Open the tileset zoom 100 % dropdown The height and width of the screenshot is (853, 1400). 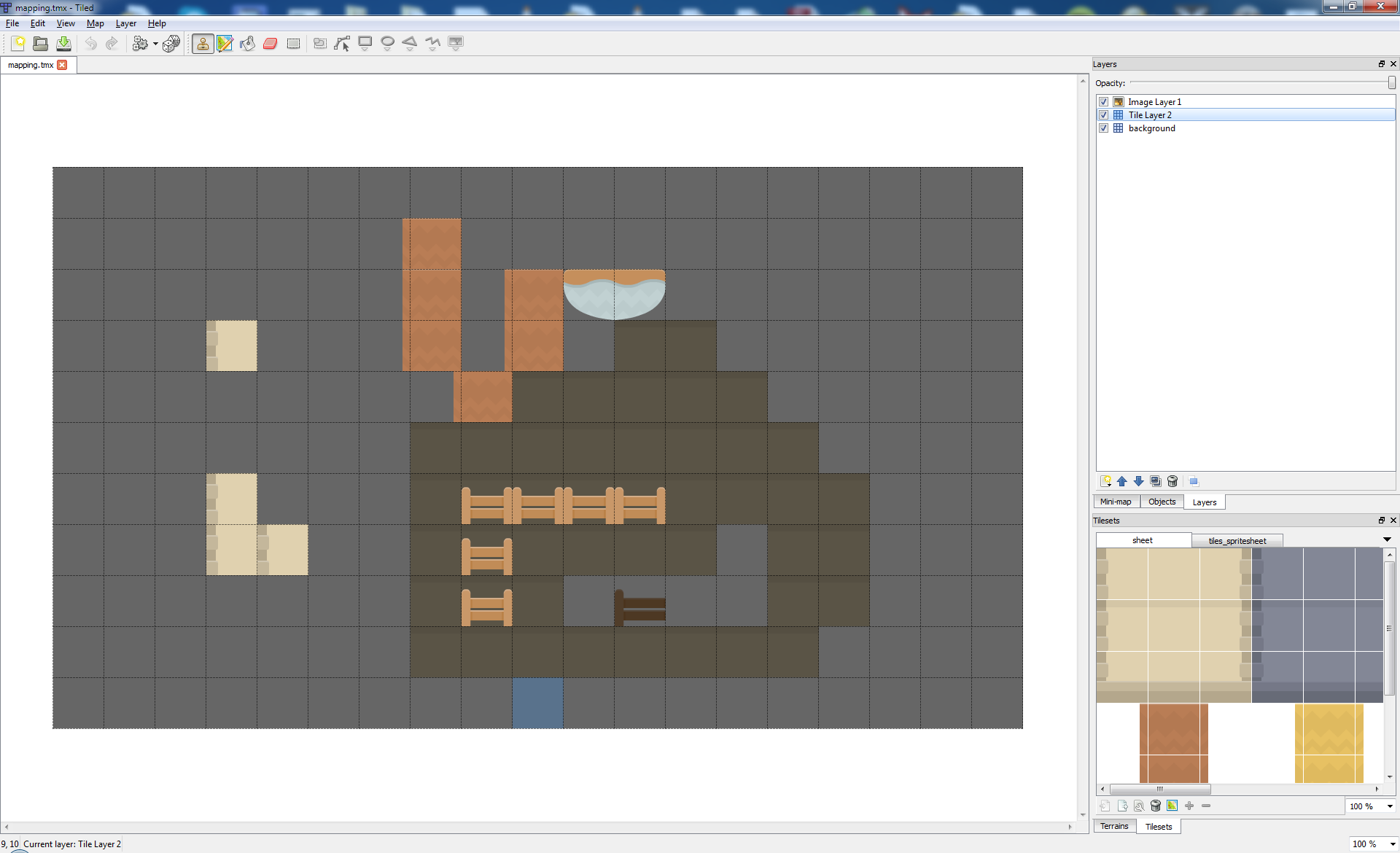coord(1371,806)
